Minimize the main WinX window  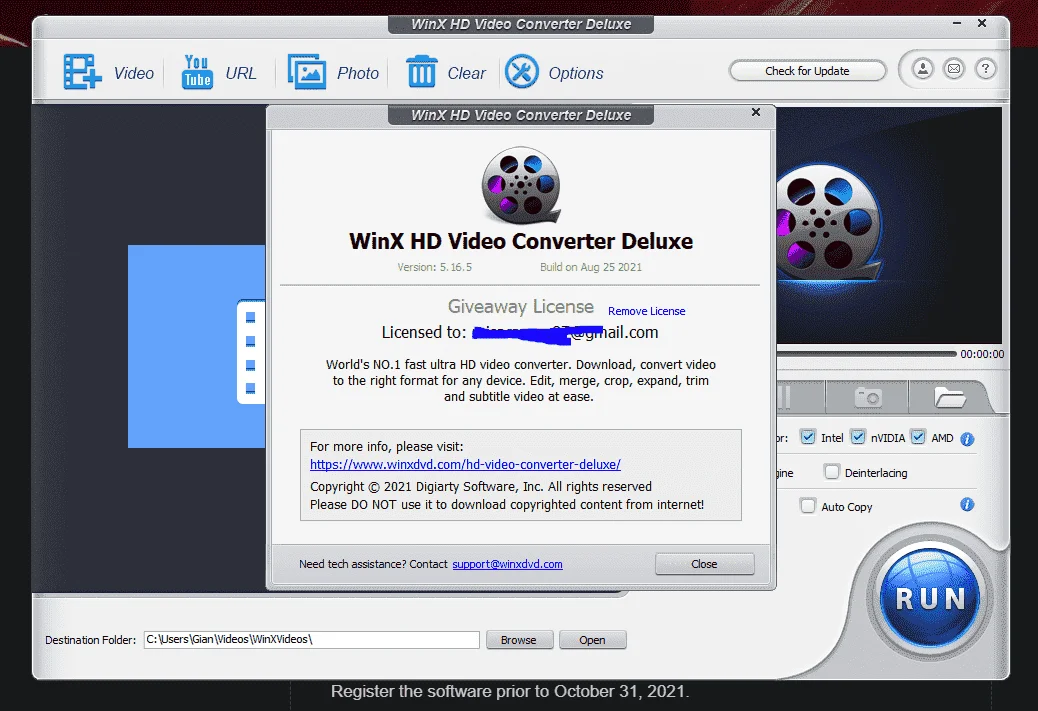(x=957, y=23)
